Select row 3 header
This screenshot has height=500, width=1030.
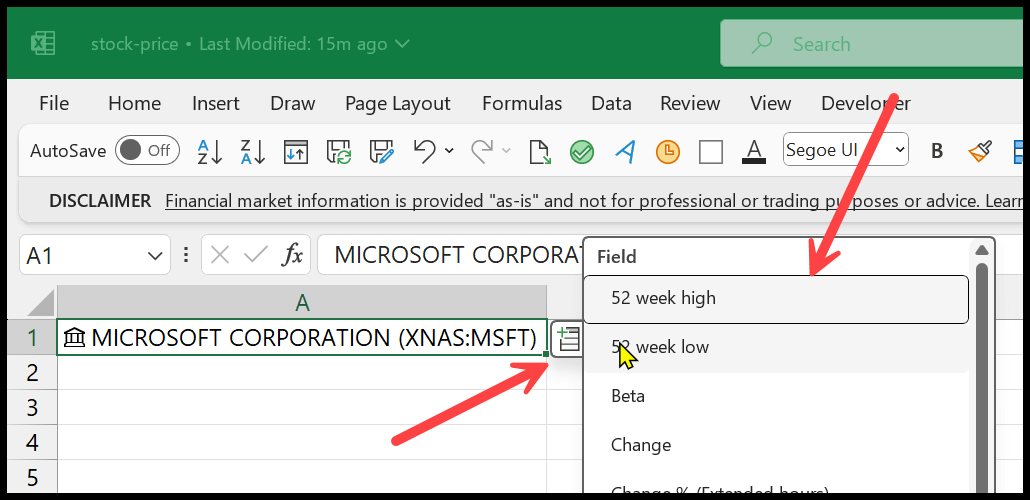coord(32,407)
